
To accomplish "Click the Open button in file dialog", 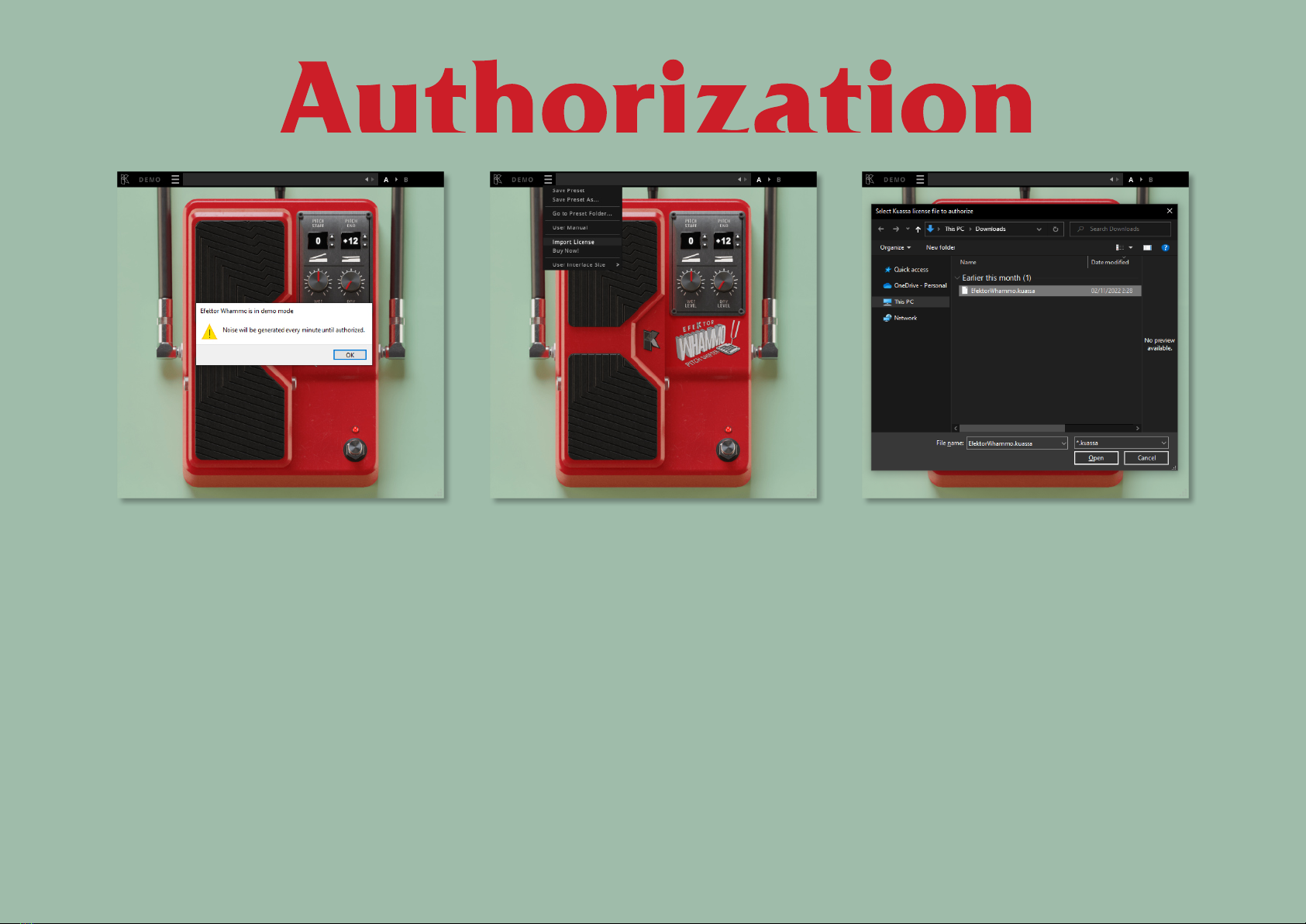I will point(1096,458).
